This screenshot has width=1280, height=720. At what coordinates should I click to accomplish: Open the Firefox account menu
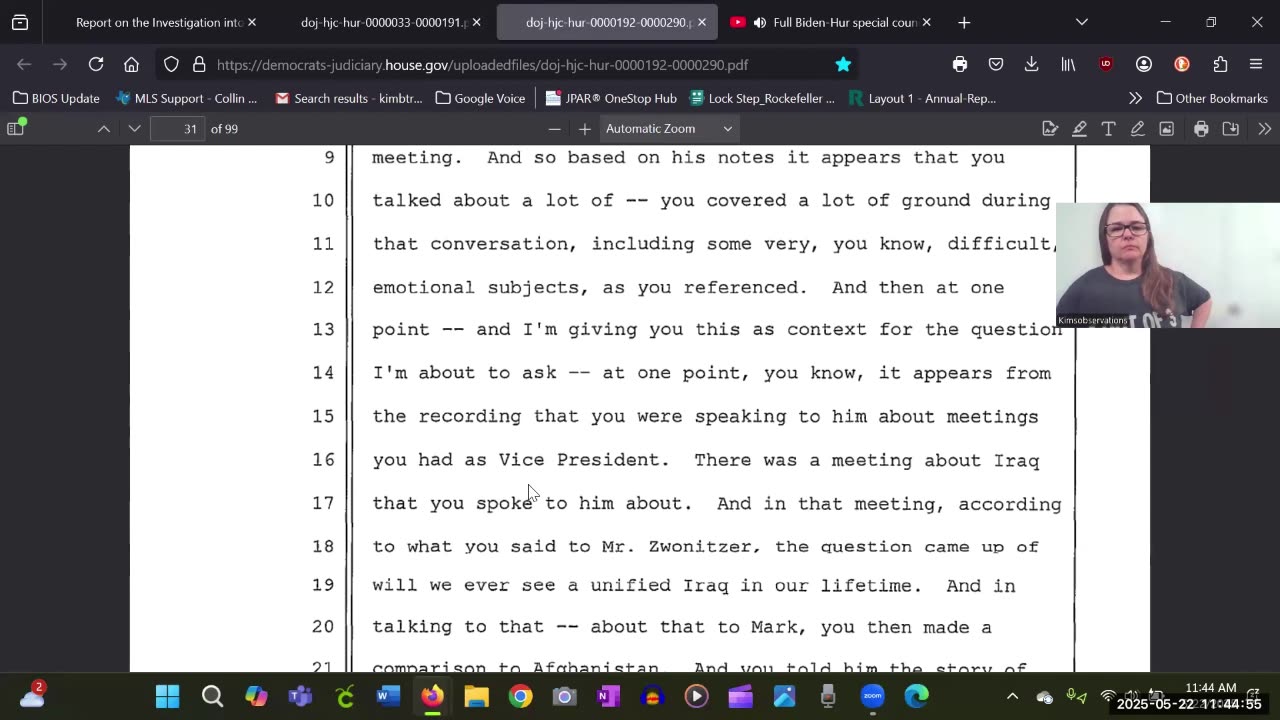[1144, 64]
